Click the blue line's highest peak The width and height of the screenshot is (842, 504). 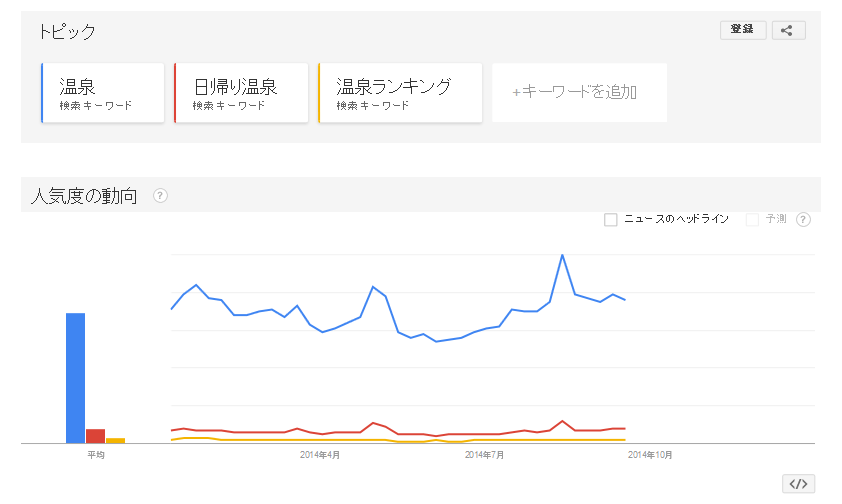pyautogui.click(x=563, y=255)
